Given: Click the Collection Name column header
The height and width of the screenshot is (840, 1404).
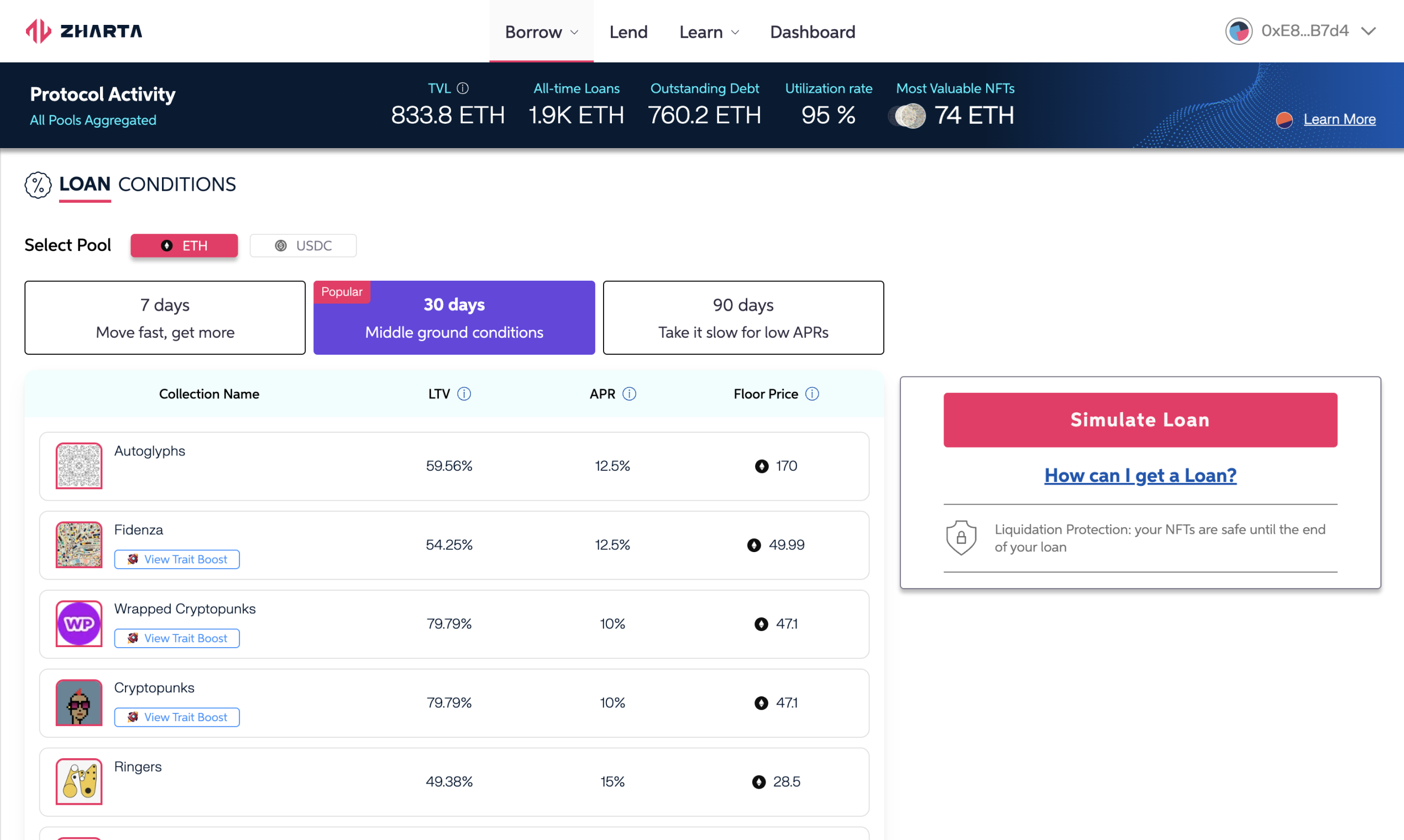Looking at the screenshot, I should 209,394.
